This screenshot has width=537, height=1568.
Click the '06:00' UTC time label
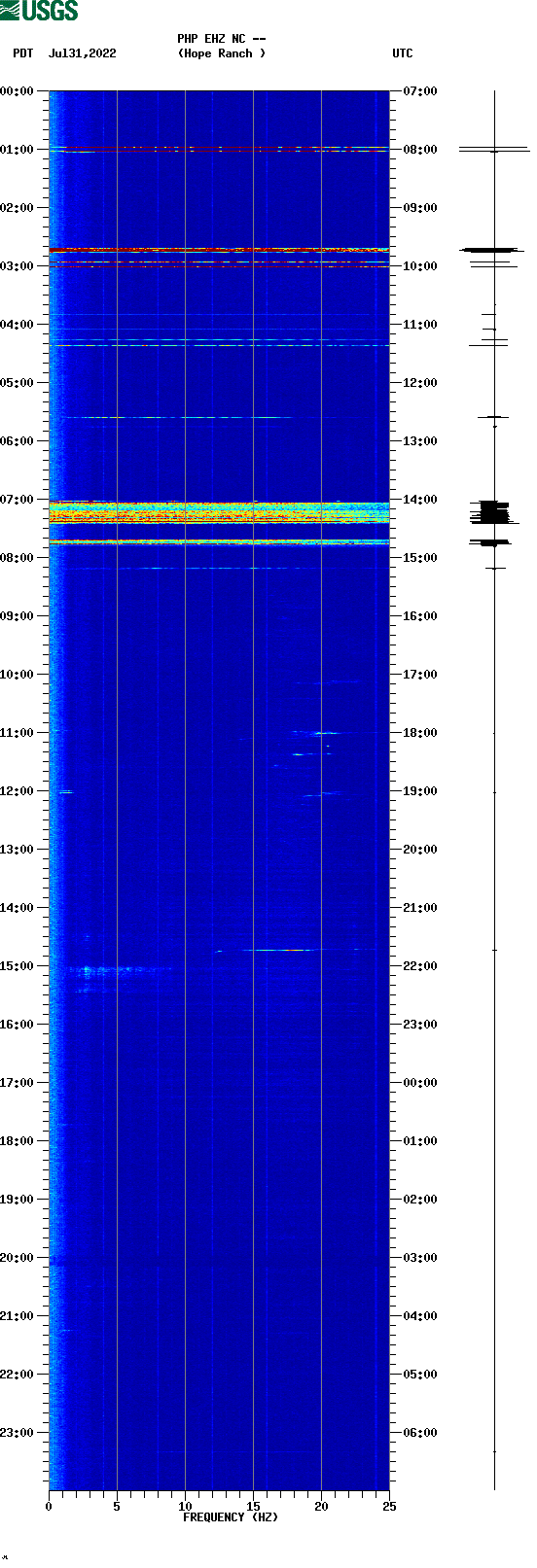click(x=420, y=1433)
